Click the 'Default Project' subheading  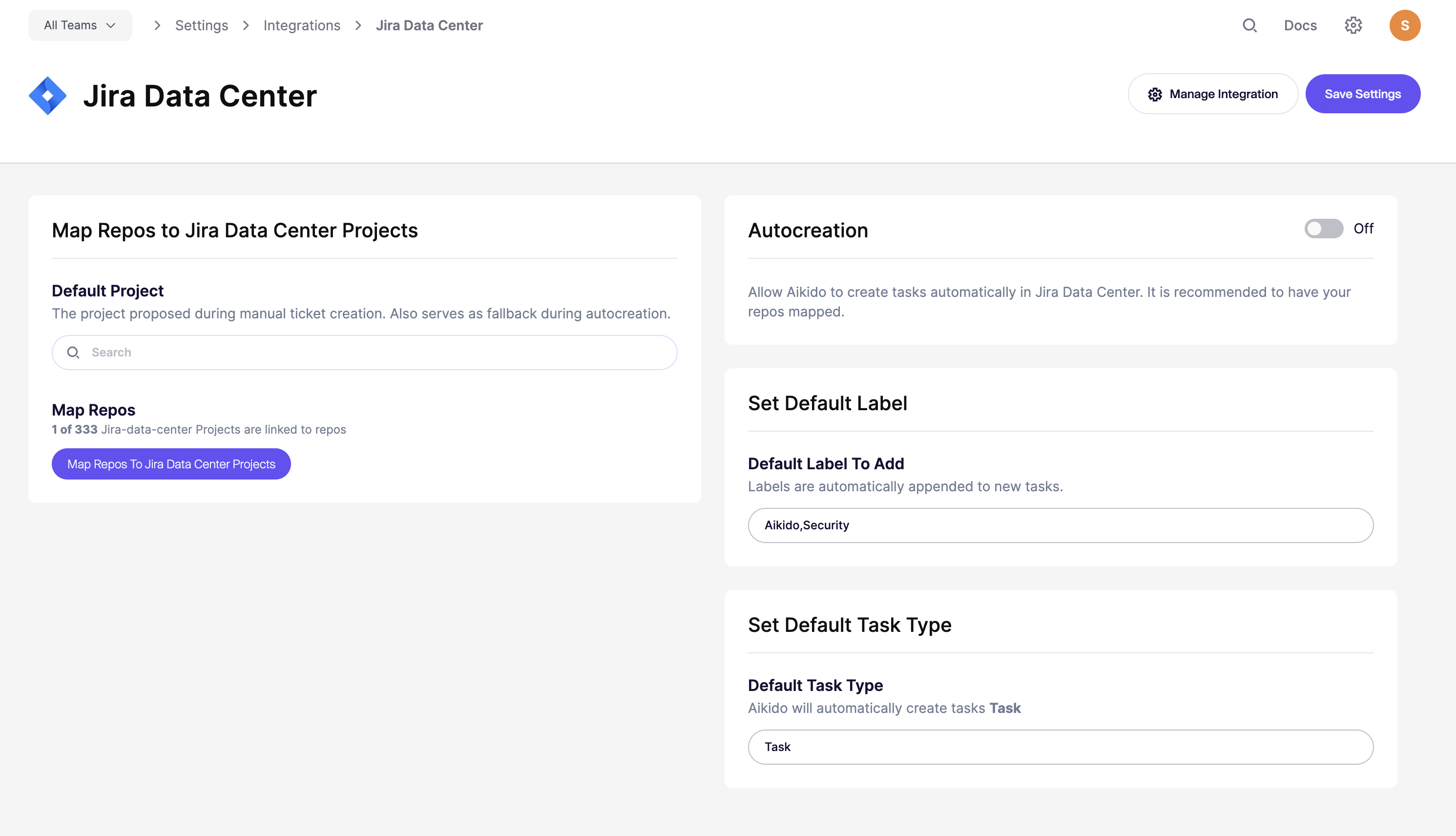point(107,291)
